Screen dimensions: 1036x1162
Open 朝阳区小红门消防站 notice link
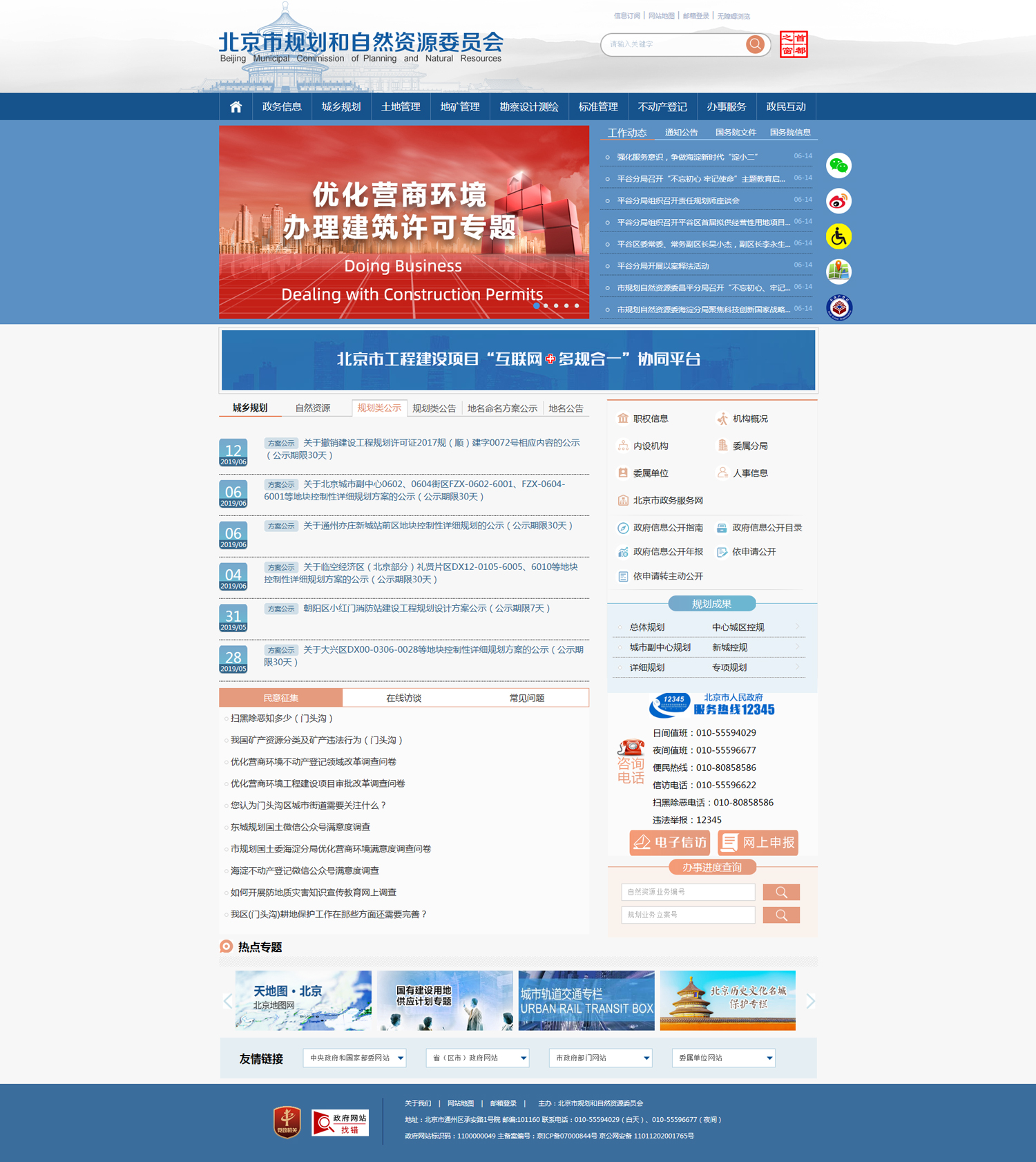[427, 609]
